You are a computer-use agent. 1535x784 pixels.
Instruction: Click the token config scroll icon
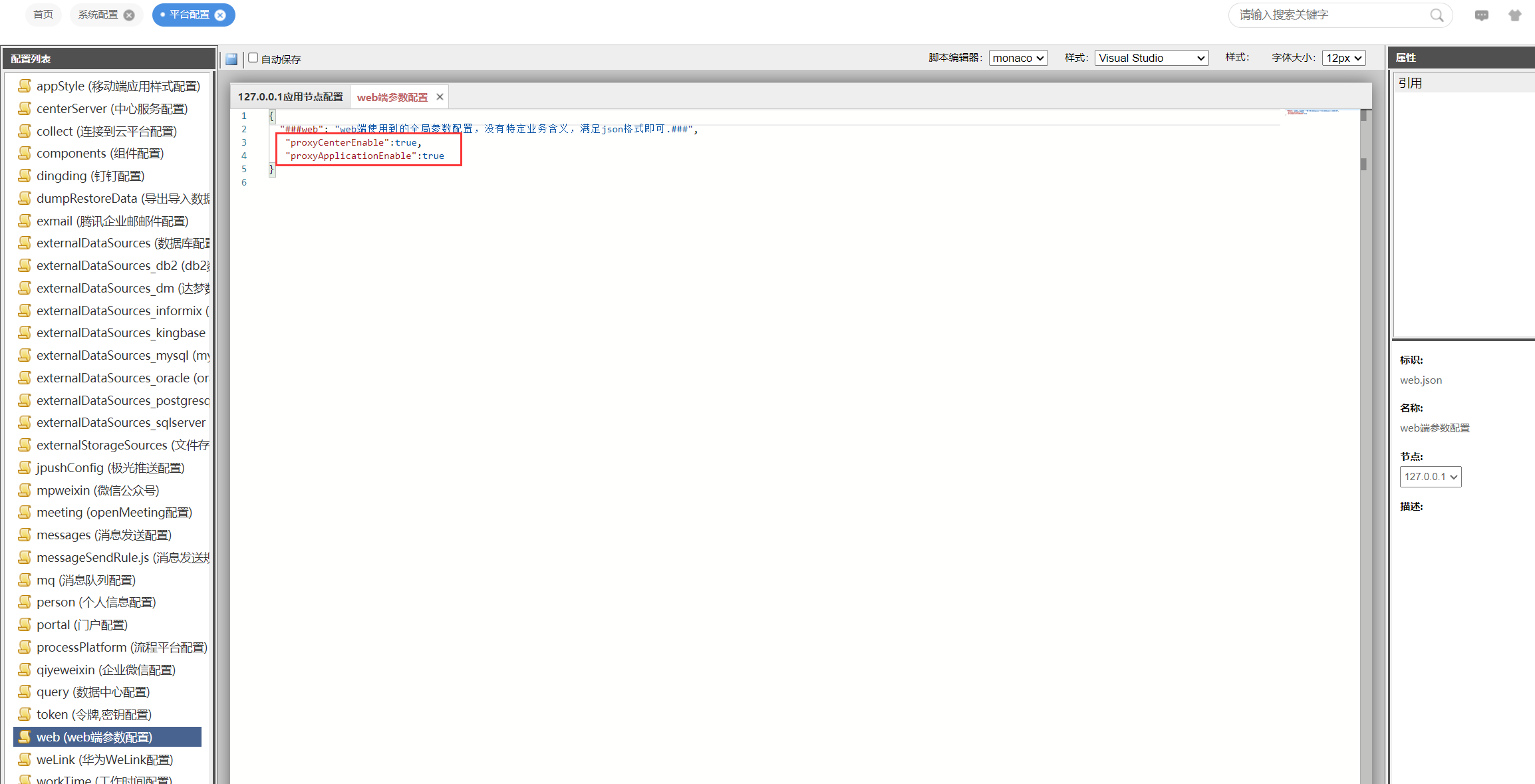coord(25,714)
